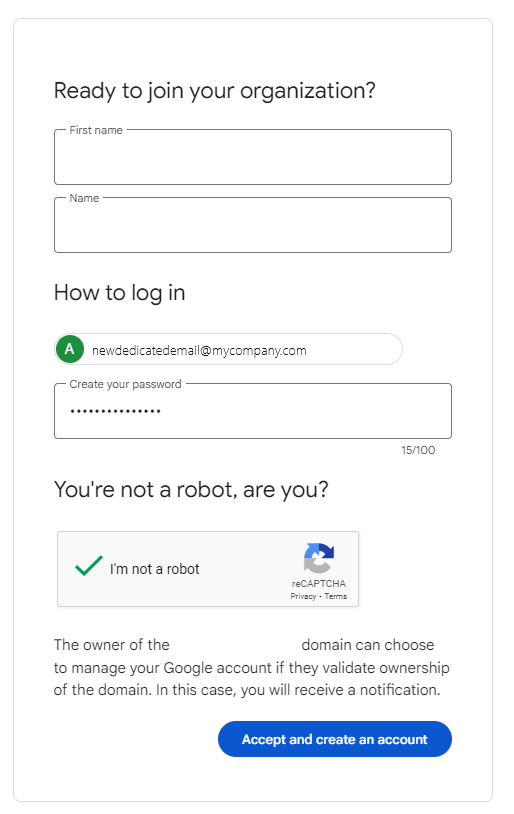Click the 15/100 character counter

tap(418, 450)
